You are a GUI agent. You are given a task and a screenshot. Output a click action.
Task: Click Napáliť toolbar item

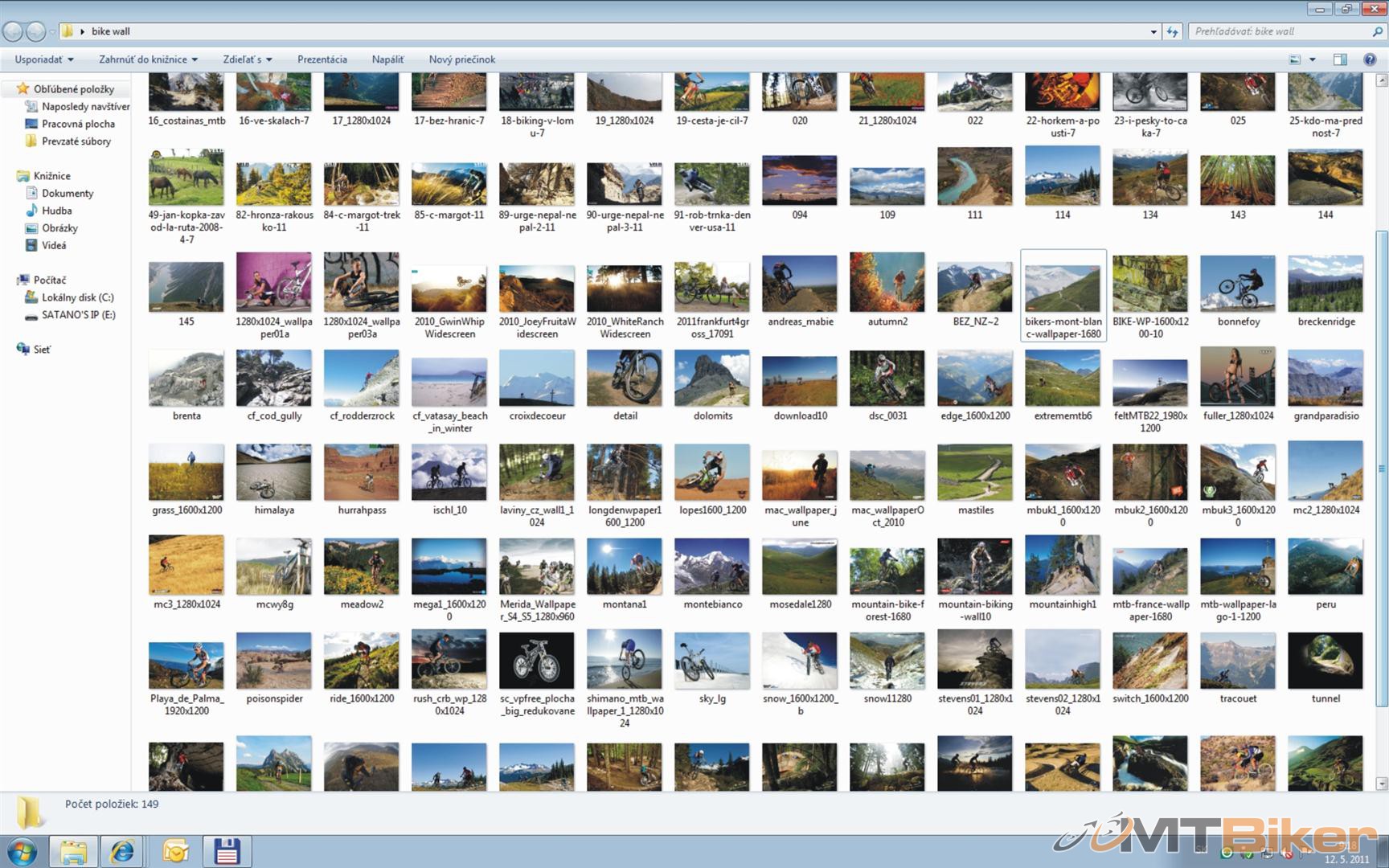[x=387, y=59]
